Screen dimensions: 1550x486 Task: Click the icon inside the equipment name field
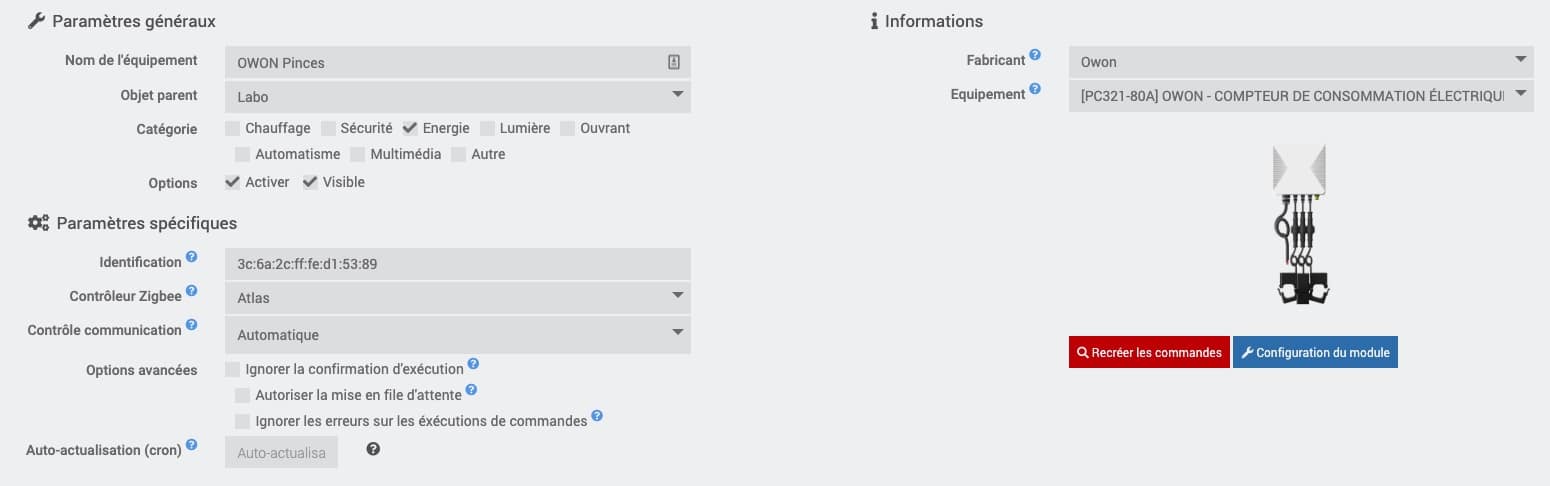[674, 62]
